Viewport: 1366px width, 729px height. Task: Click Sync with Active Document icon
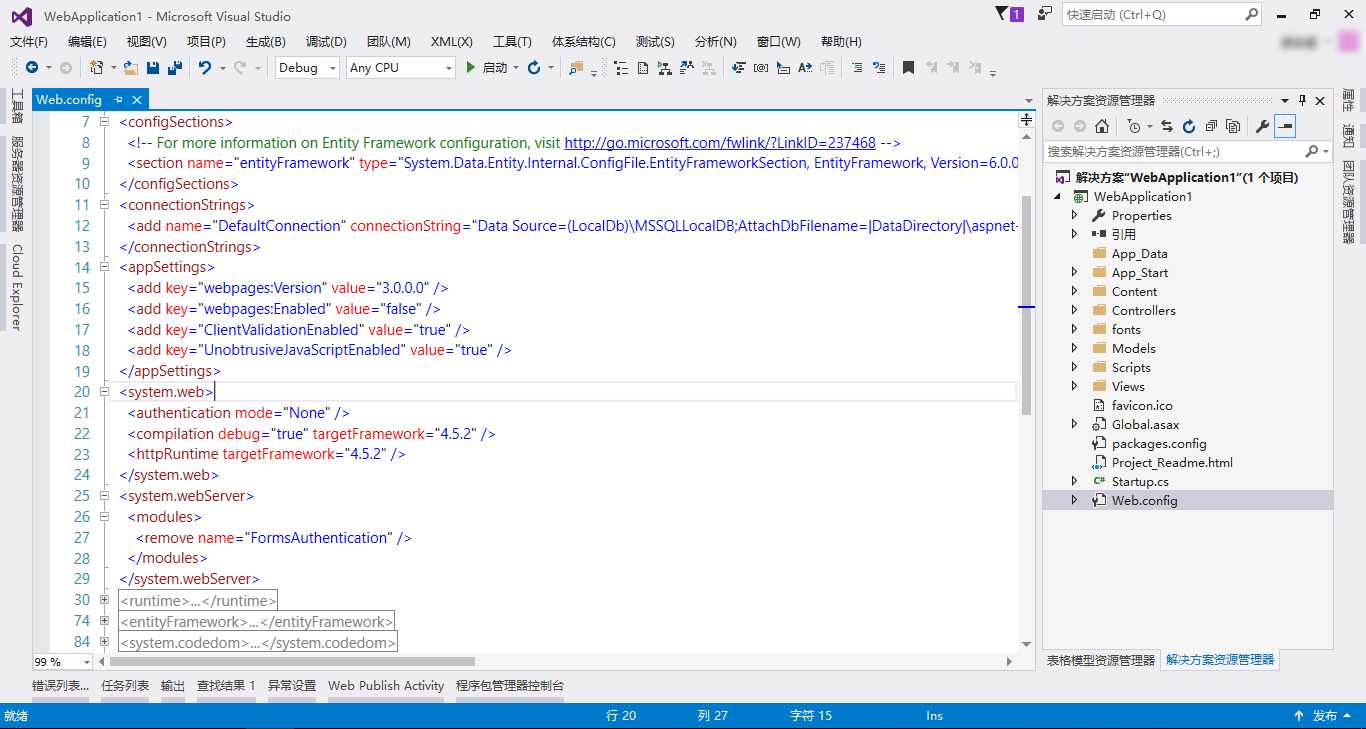pyautogui.click(x=1167, y=126)
